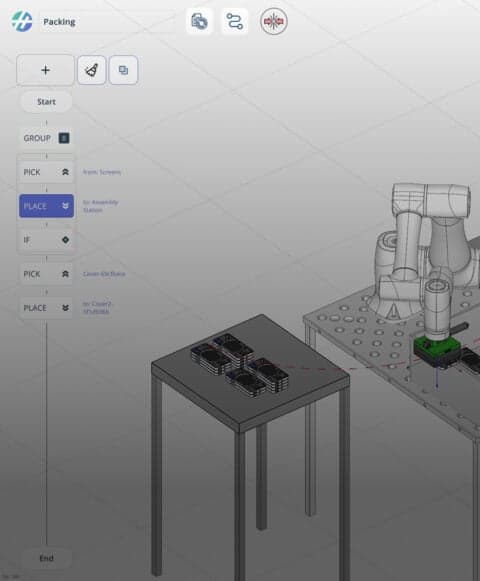Select the End node
The width and height of the screenshot is (480, 581).
tap(46, 558)
